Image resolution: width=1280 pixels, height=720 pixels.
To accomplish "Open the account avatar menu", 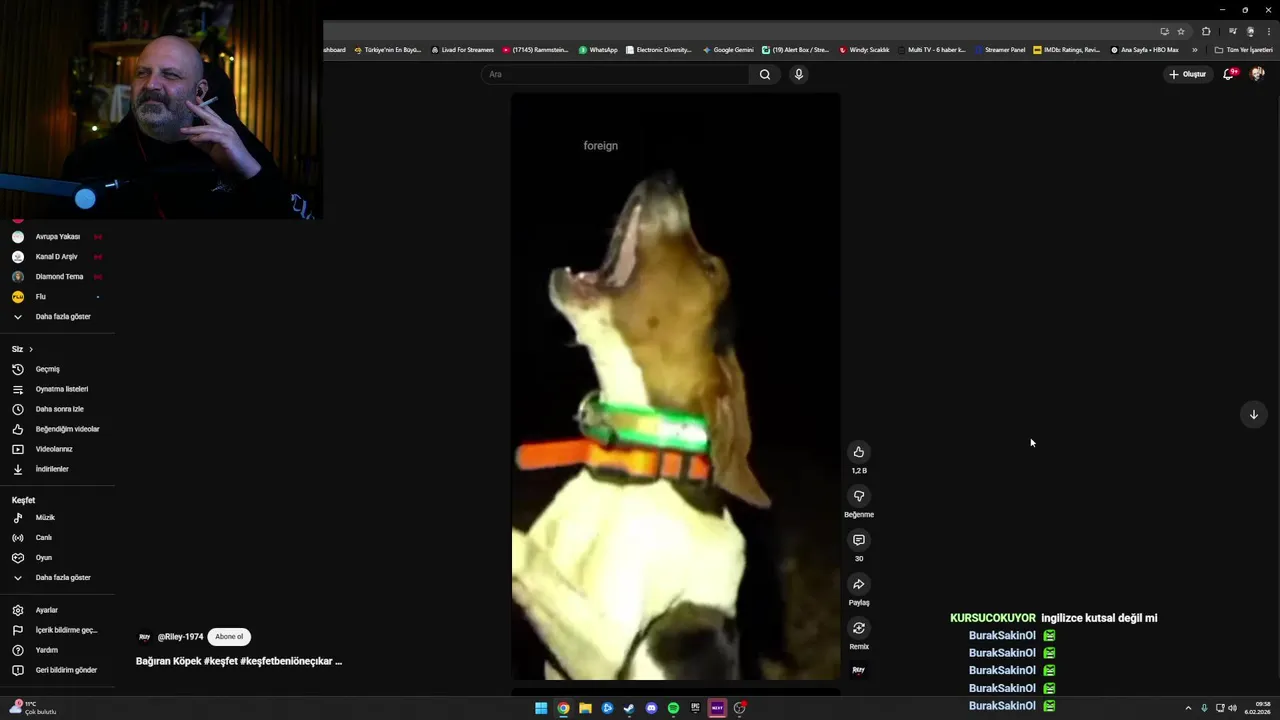I will pos(1258,74).
